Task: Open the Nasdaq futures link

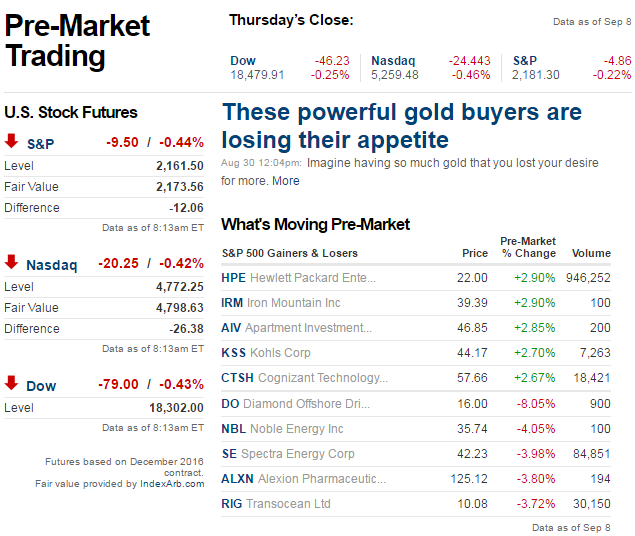Action: coord(51,265)
